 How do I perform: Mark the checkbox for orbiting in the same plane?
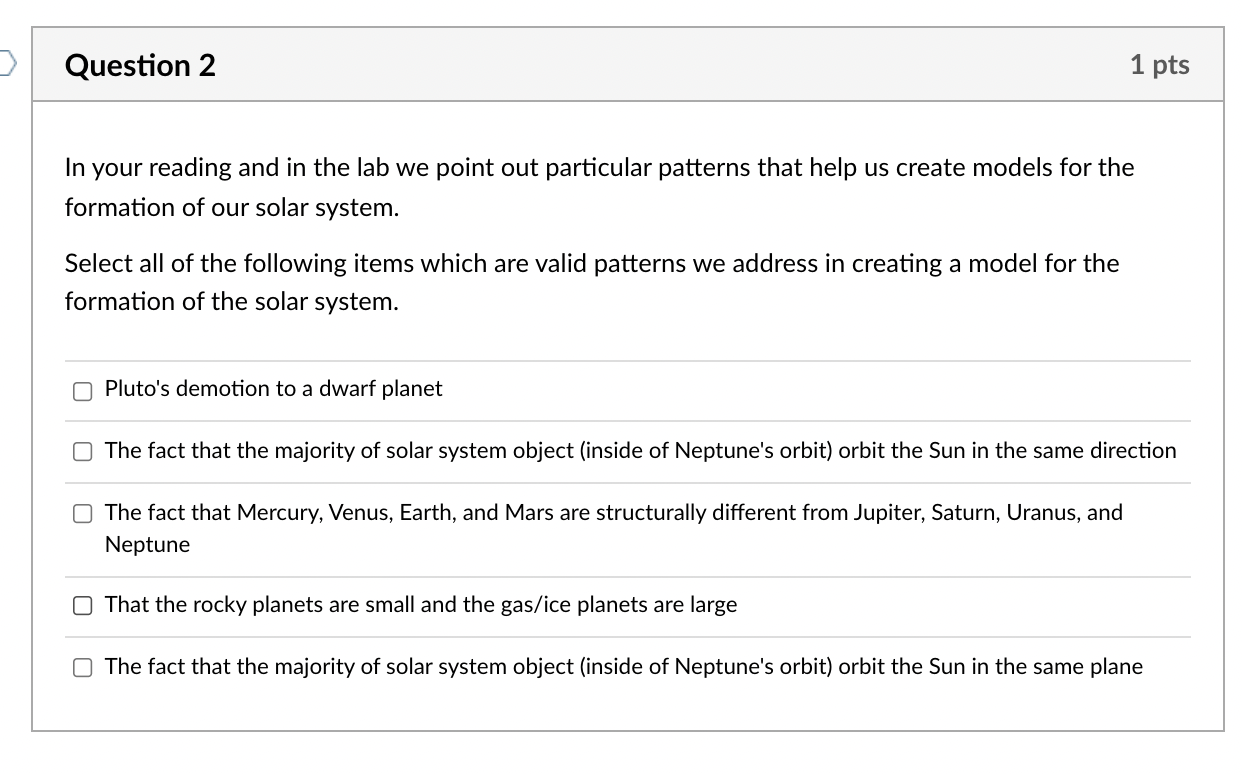click(82, 668)
